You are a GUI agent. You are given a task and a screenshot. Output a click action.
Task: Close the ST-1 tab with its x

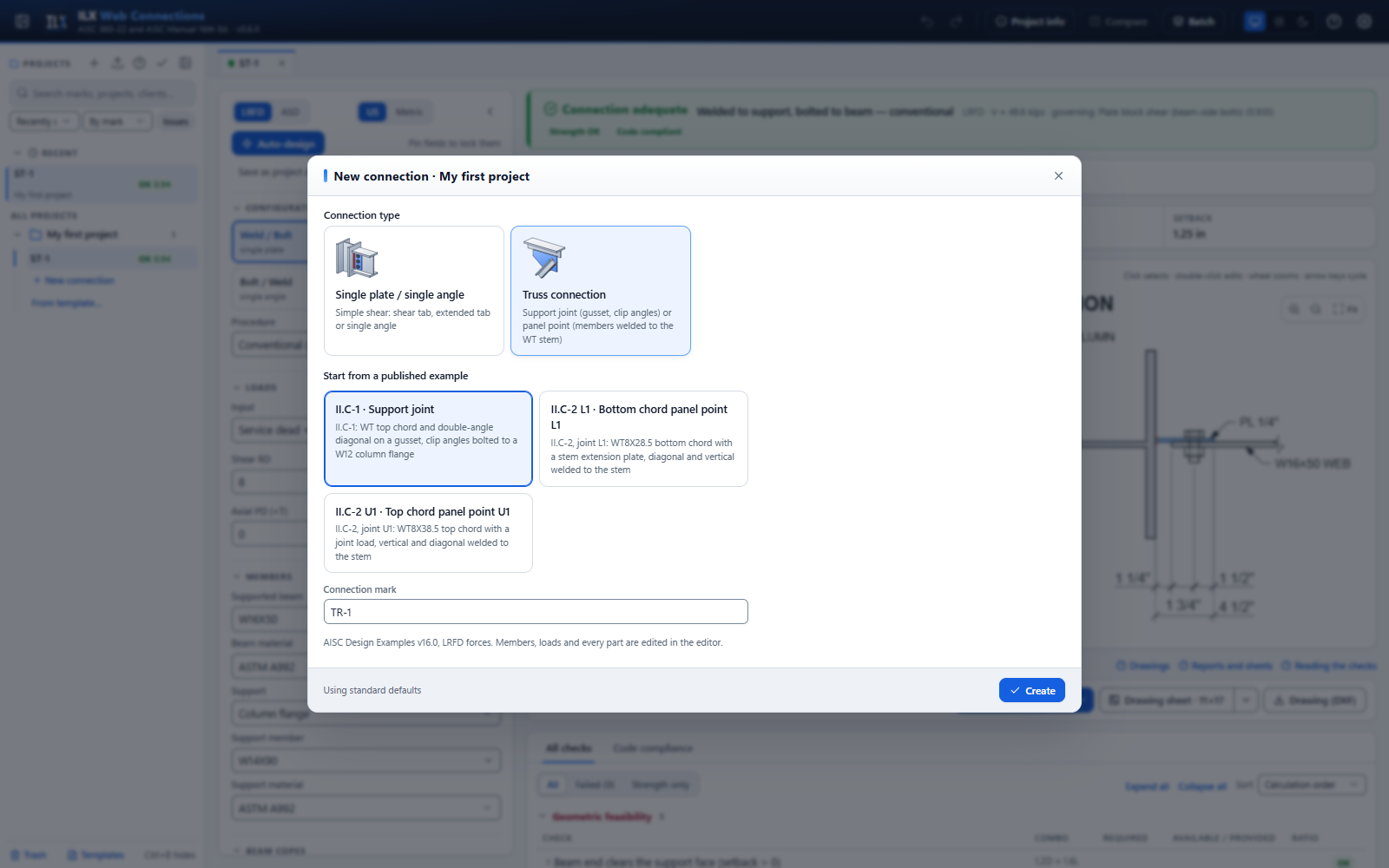281,63
